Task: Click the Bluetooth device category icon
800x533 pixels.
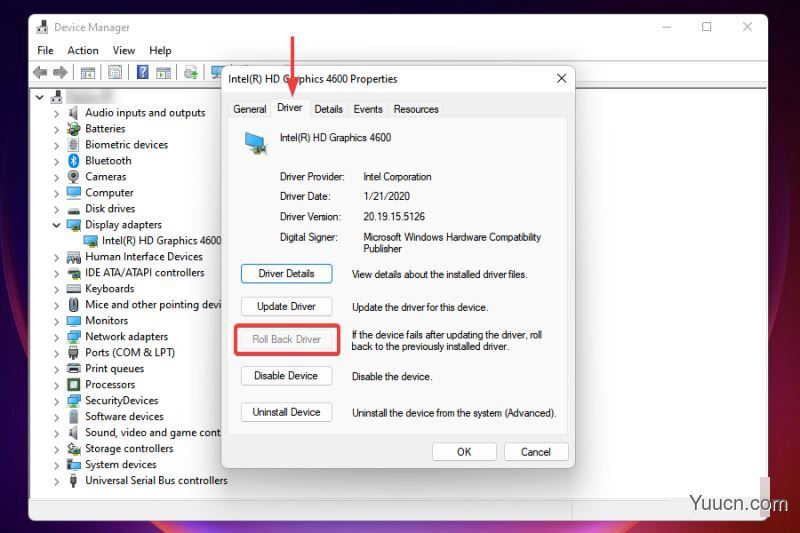Action: pyautogui.click(x=73, y=161)
